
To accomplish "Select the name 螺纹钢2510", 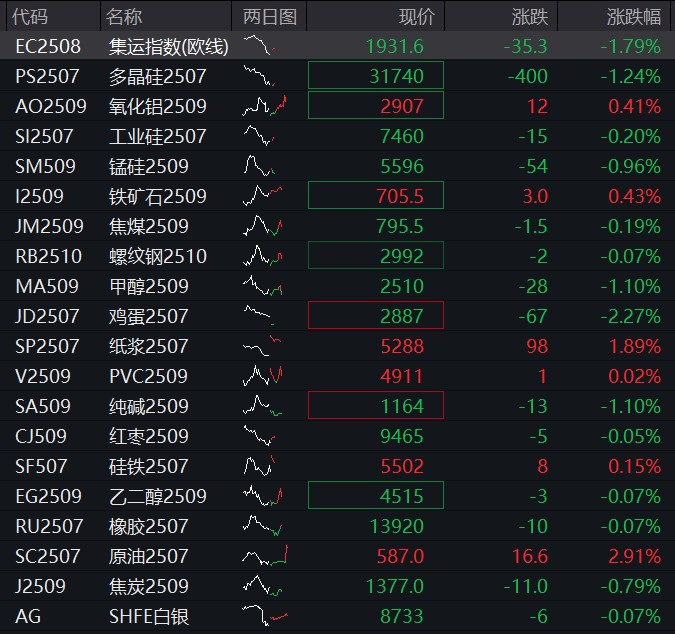I will pos(158,257).
